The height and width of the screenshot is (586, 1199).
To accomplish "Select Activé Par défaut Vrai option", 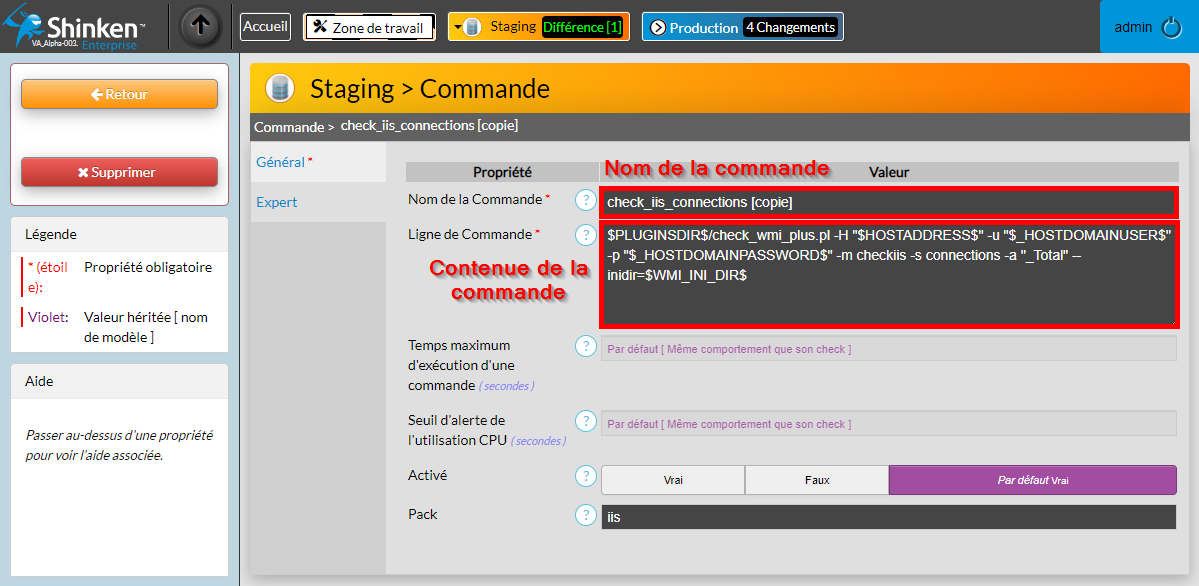I will coord(1032,480).
